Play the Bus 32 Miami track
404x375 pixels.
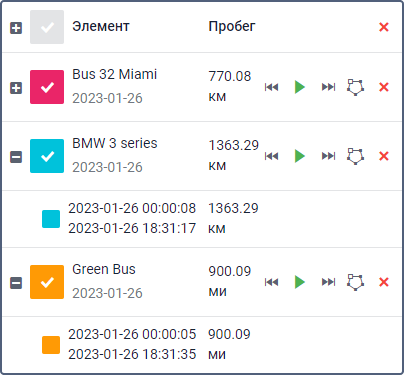click(x=300, y=87)
